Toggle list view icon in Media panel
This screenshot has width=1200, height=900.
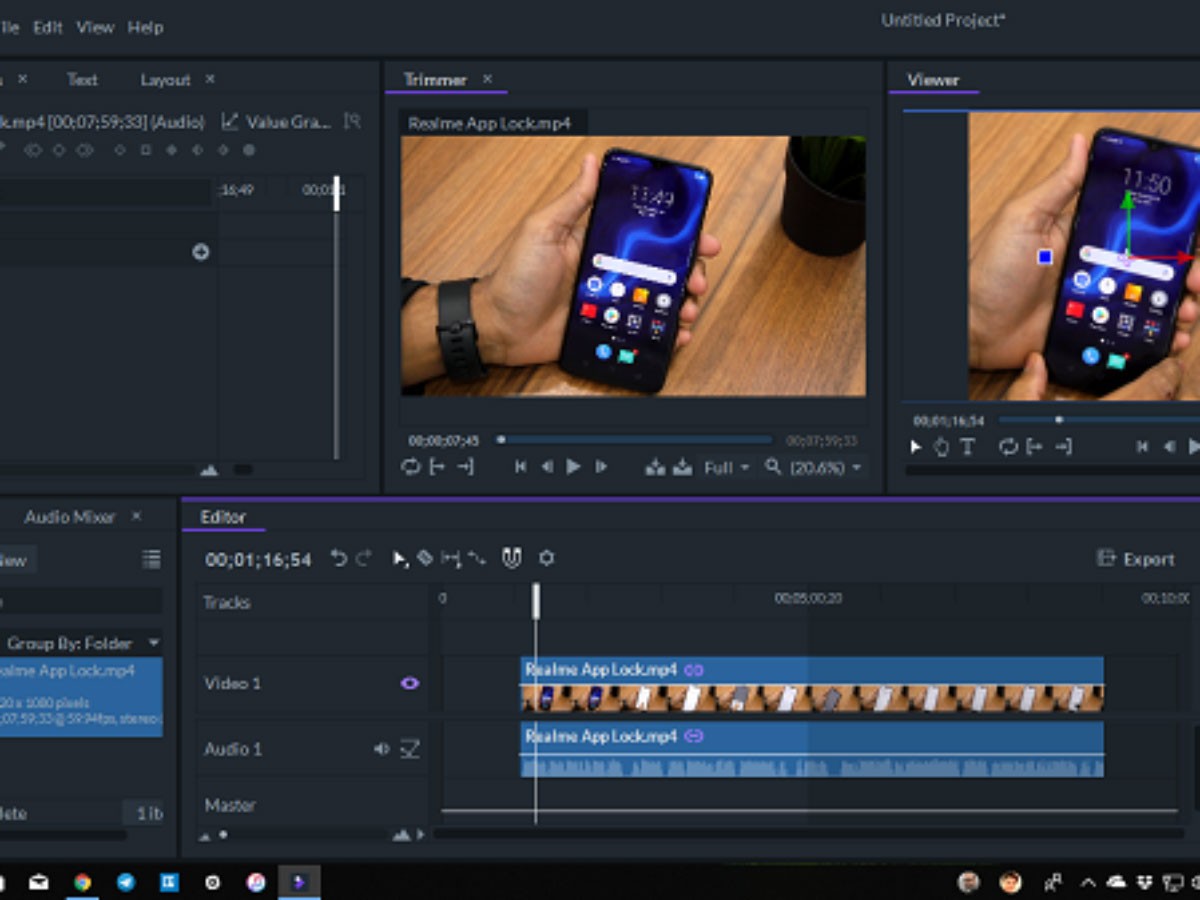[151, 559]
